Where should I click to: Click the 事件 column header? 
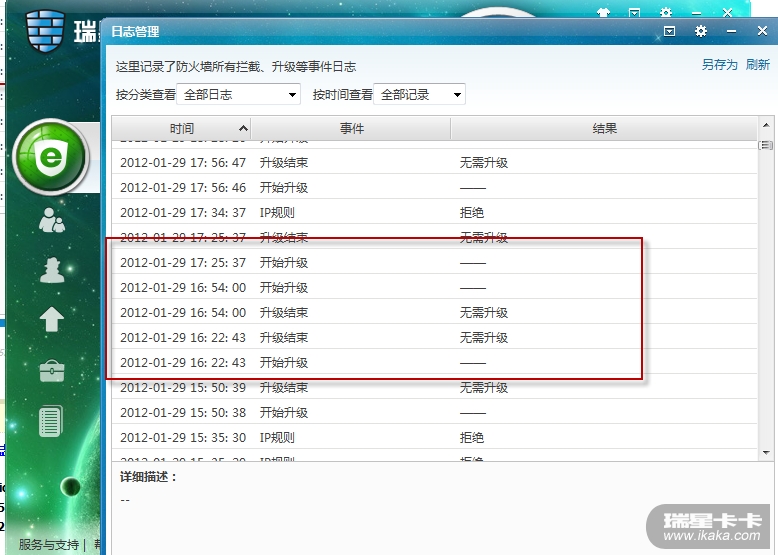tap(351, 128)
